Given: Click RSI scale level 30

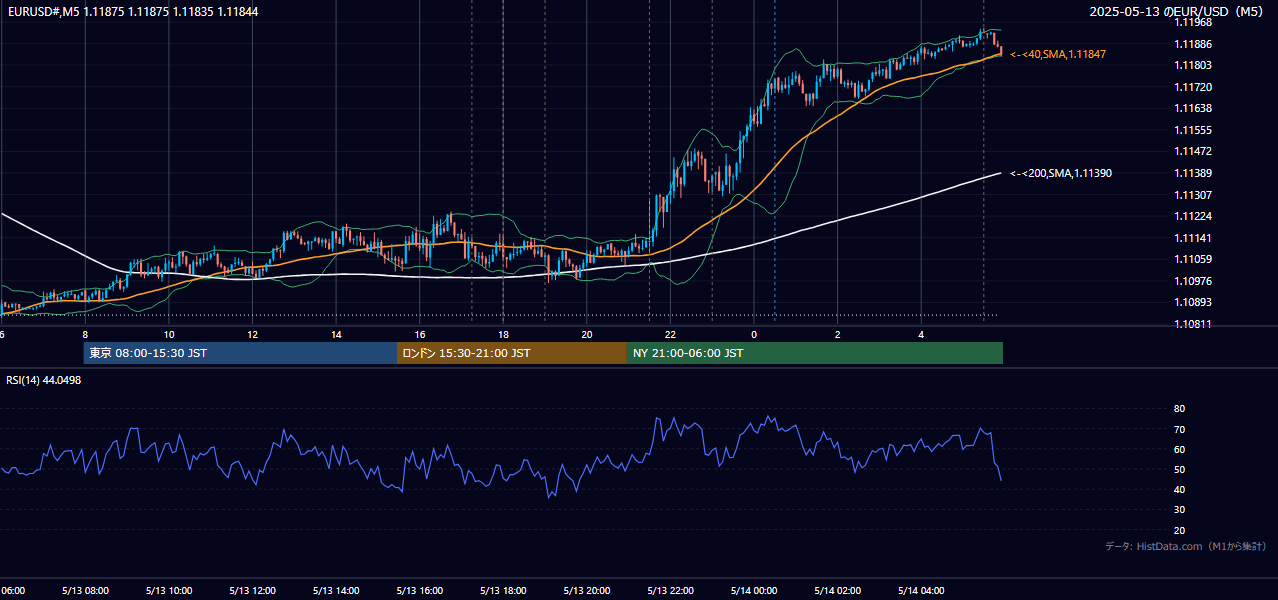Looking at the screenshot, I should point(1180,510).
